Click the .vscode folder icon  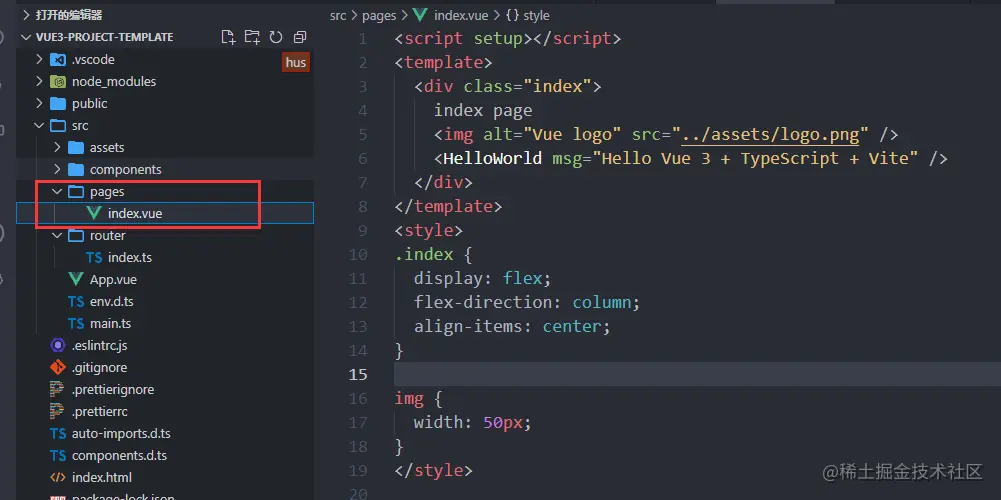(58, 59)
